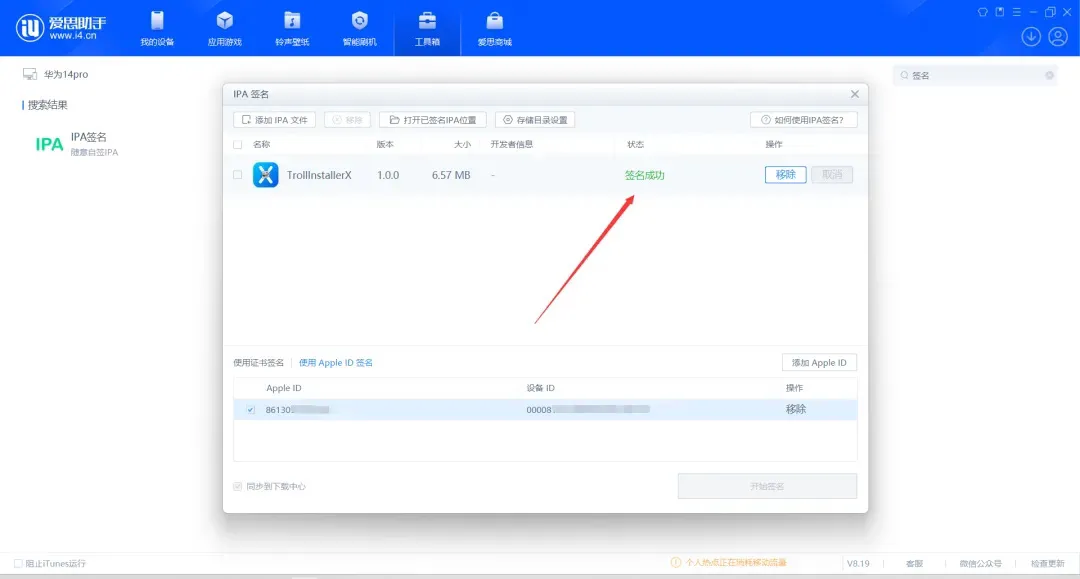Image resolution: width=1080 pixels, height=579 pixels.
Task: Switch to 使用 Apple ID 签名 link
Action: coord(336,363)
